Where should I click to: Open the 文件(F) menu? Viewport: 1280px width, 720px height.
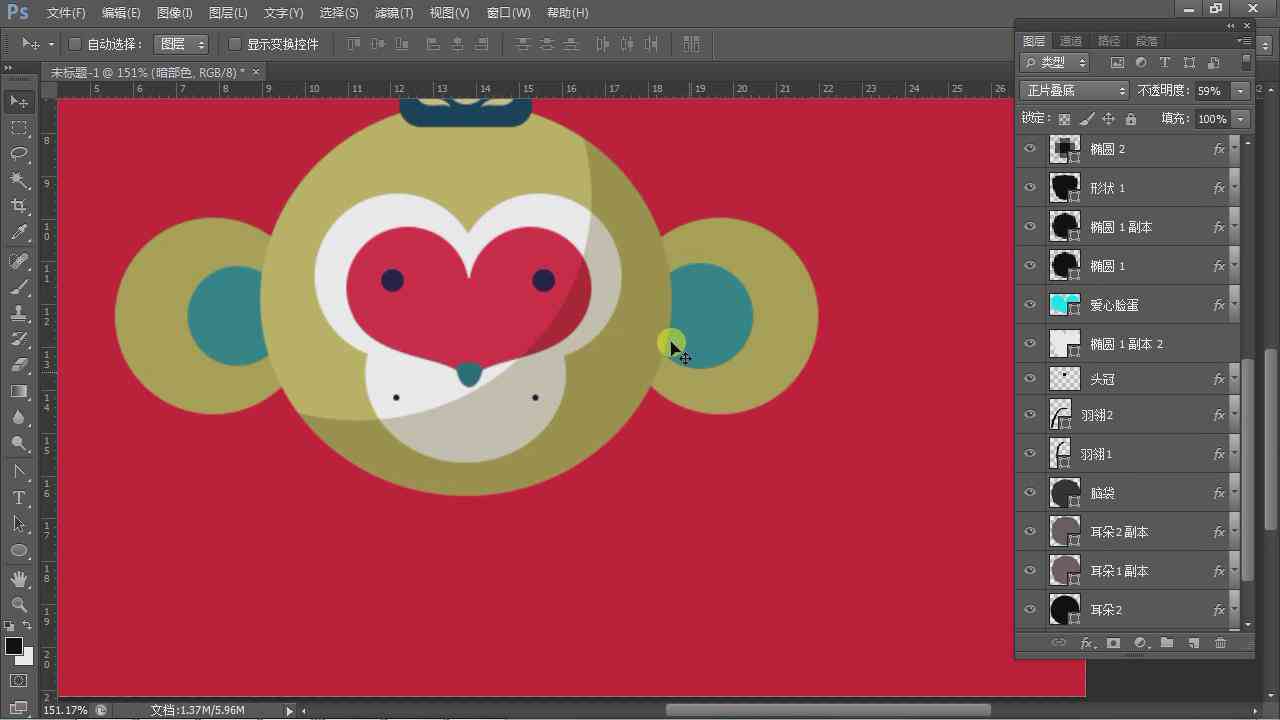tap(66, 13)
